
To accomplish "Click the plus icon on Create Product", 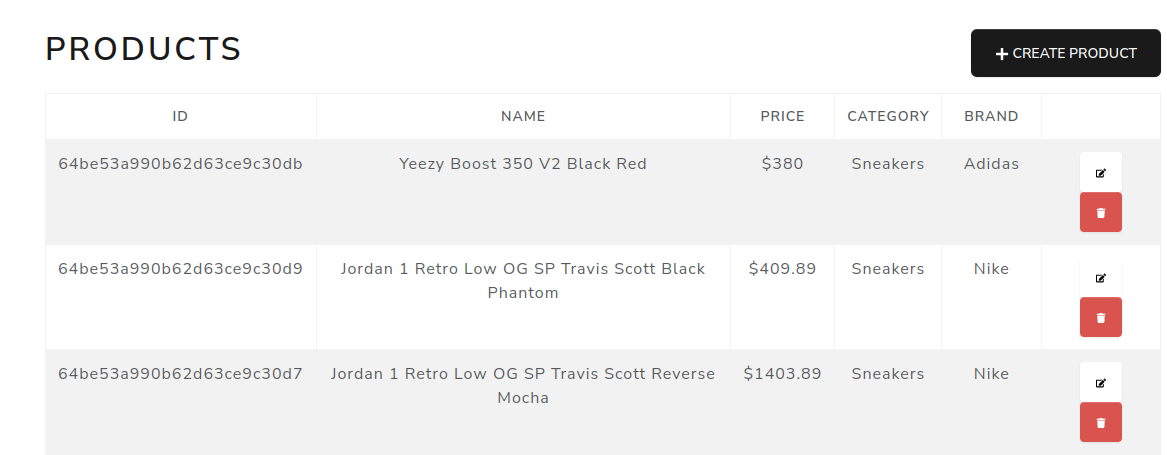I will [x=1001, y=54].
